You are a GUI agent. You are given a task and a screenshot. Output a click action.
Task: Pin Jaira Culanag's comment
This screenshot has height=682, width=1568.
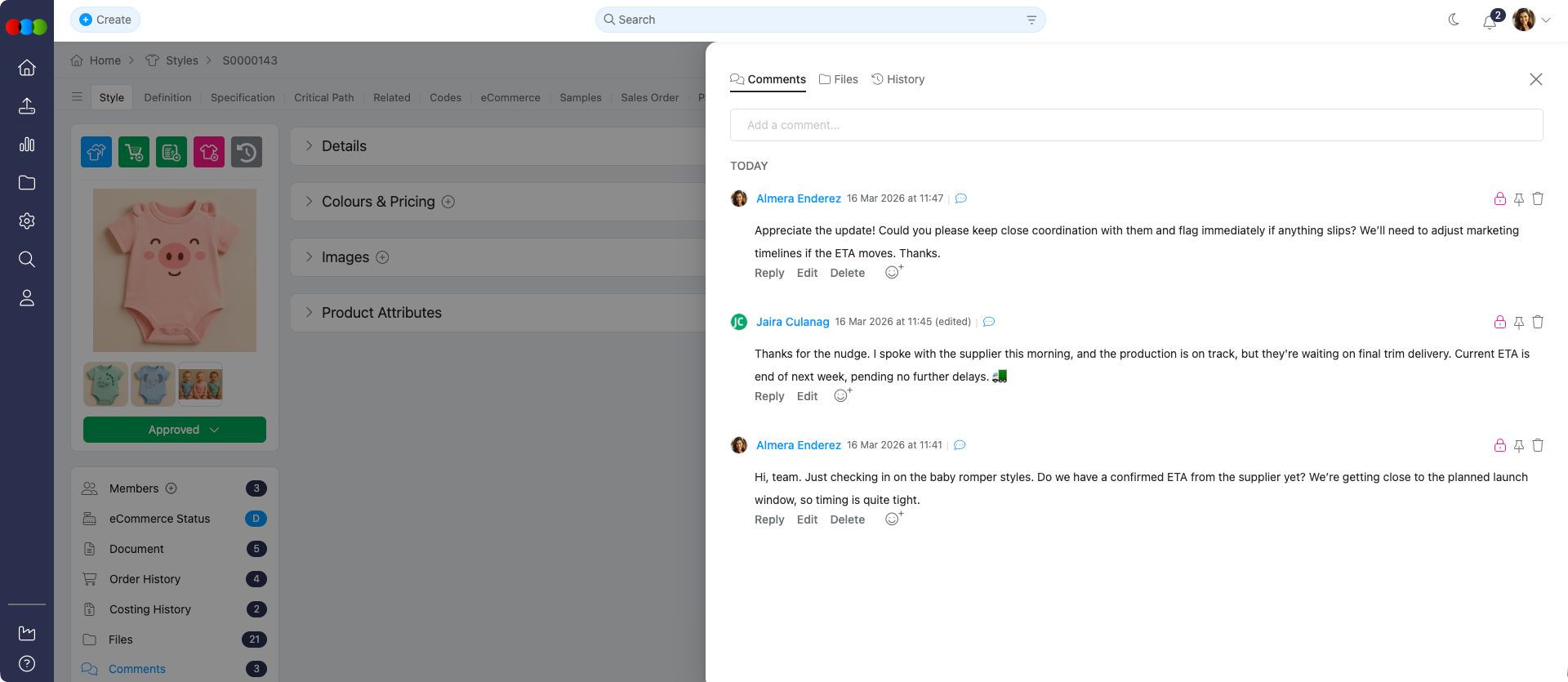pos(1519,323)
